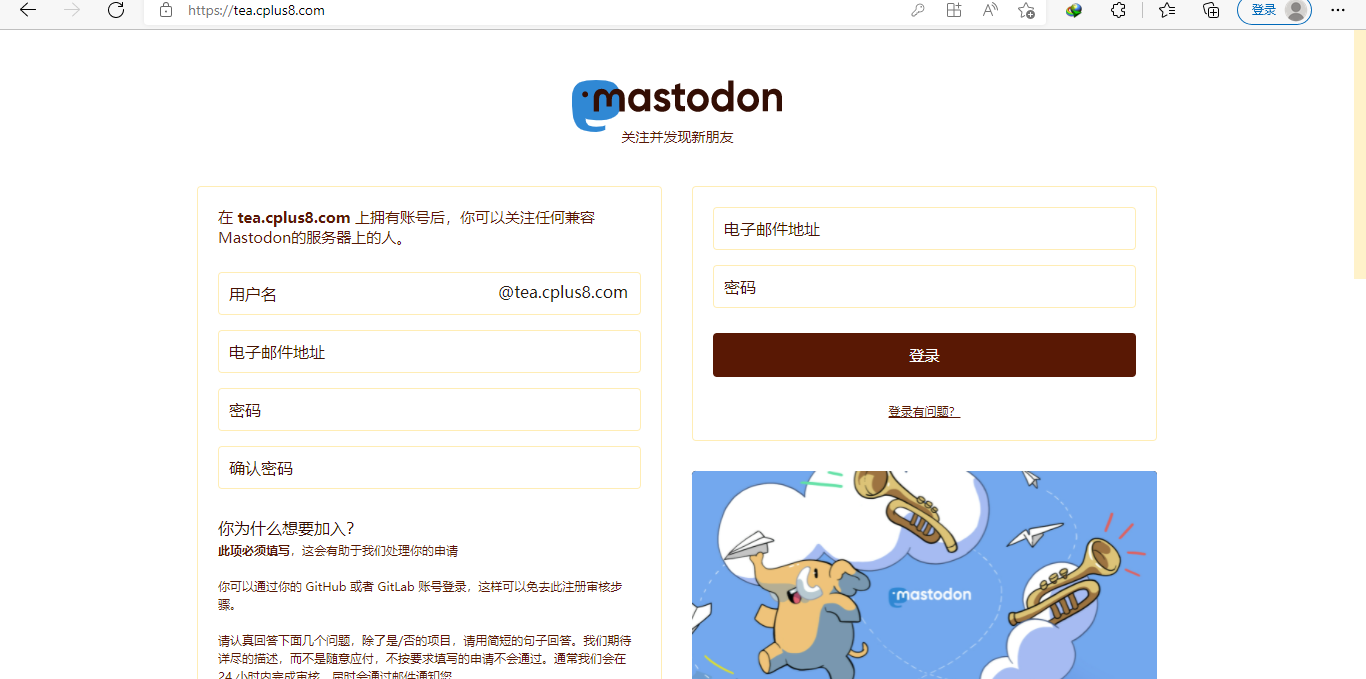Viewport: 1366px width, 679px height.
Task: Go back with the browser back arrow
Action: tap(28, 10)
